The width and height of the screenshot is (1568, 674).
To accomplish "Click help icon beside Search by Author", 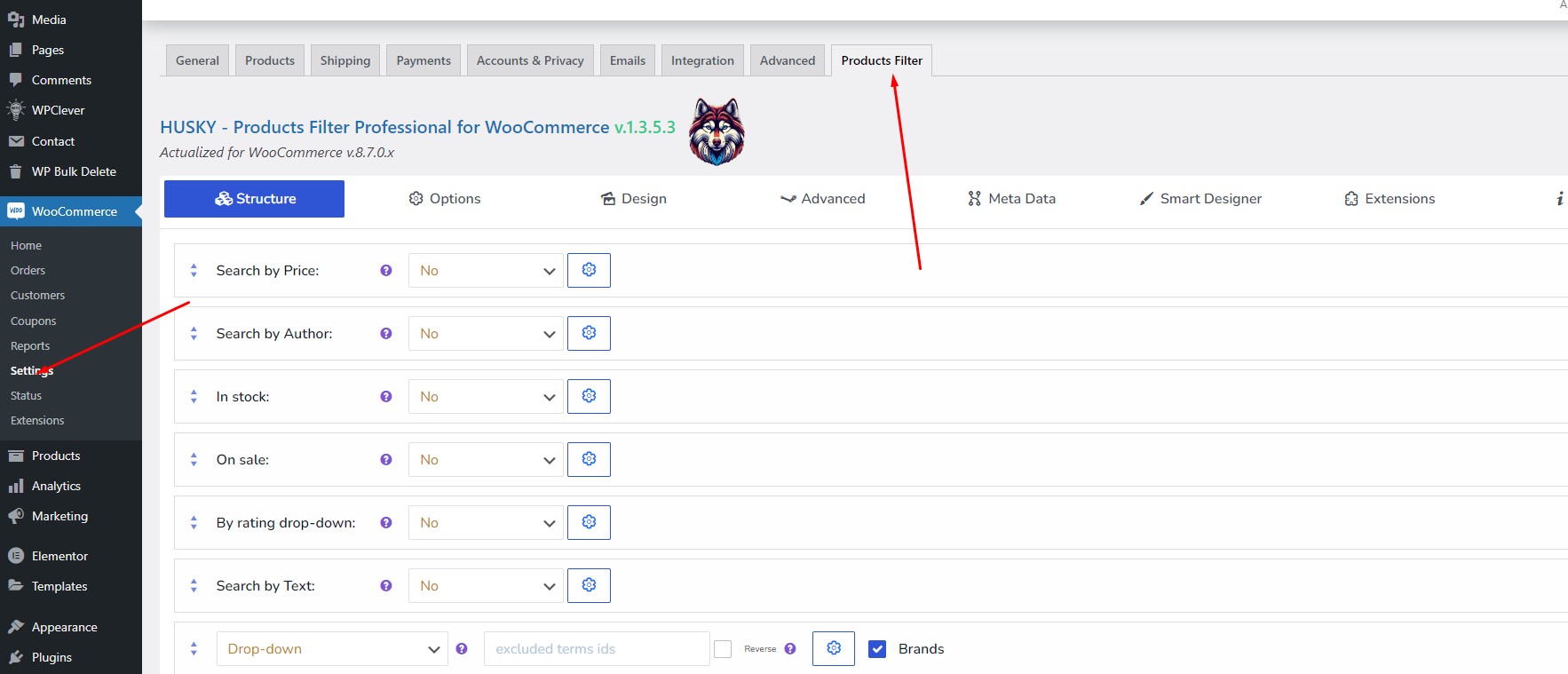I will click(386, 333).
